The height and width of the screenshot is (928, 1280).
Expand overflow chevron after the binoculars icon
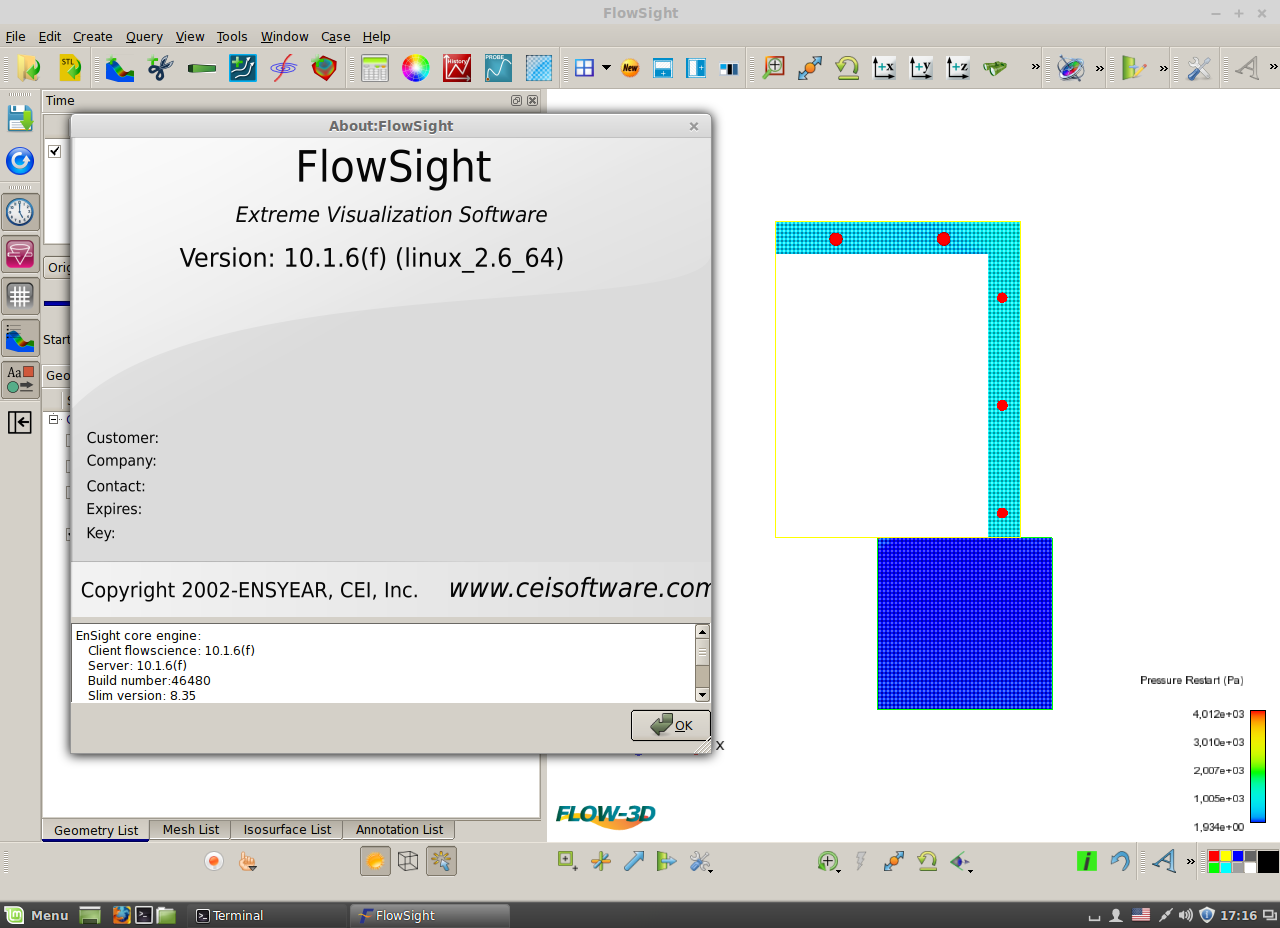point(1035,68)
